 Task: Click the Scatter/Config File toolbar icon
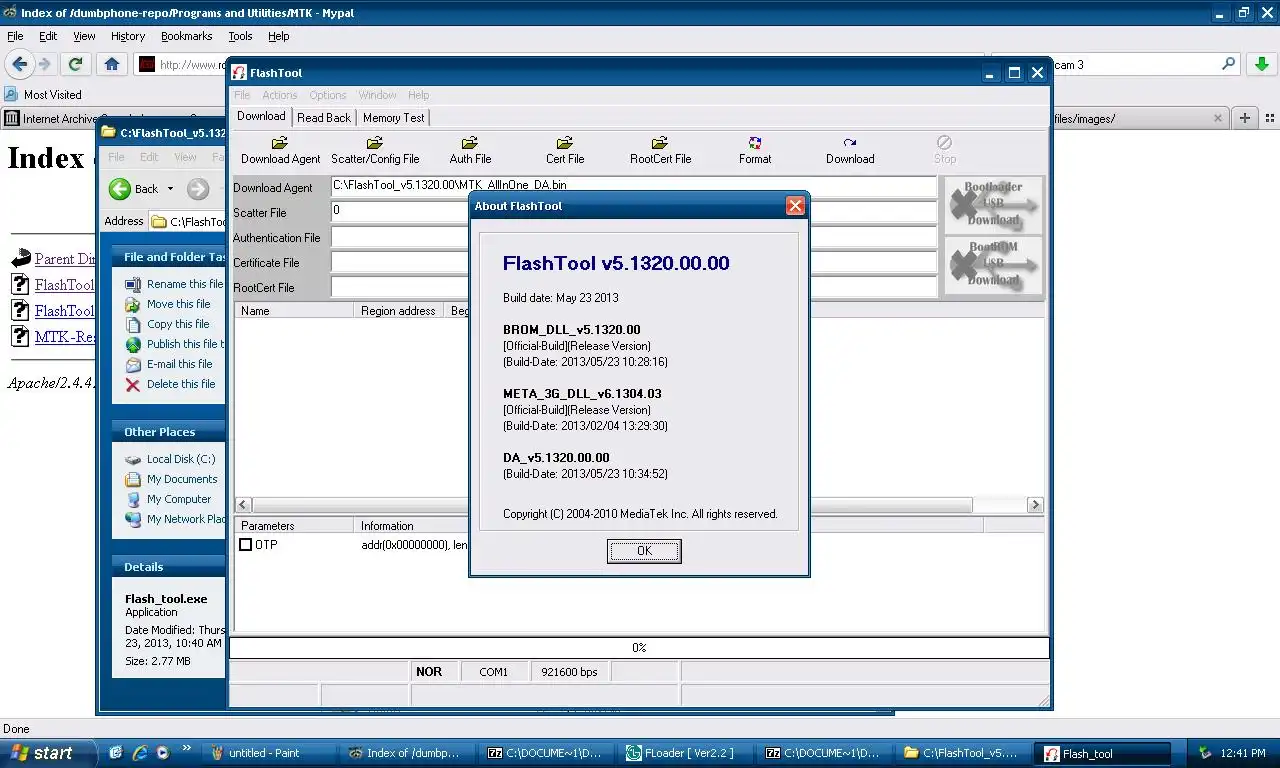(x=375, y=150)
